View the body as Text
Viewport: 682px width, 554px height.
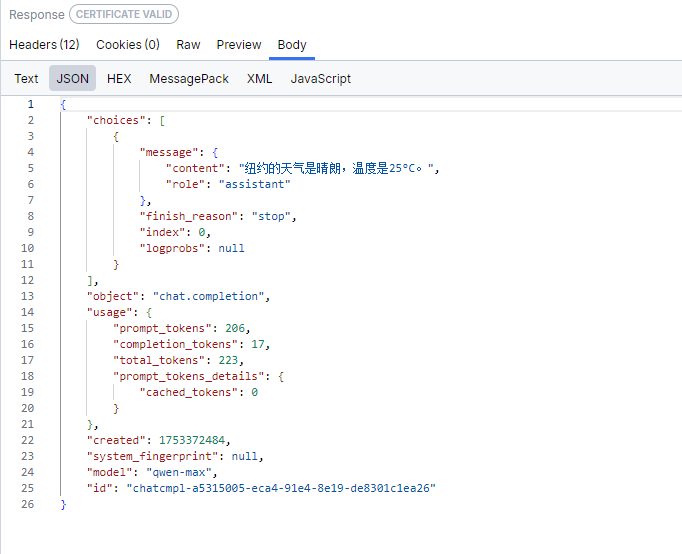coord(26,79)
